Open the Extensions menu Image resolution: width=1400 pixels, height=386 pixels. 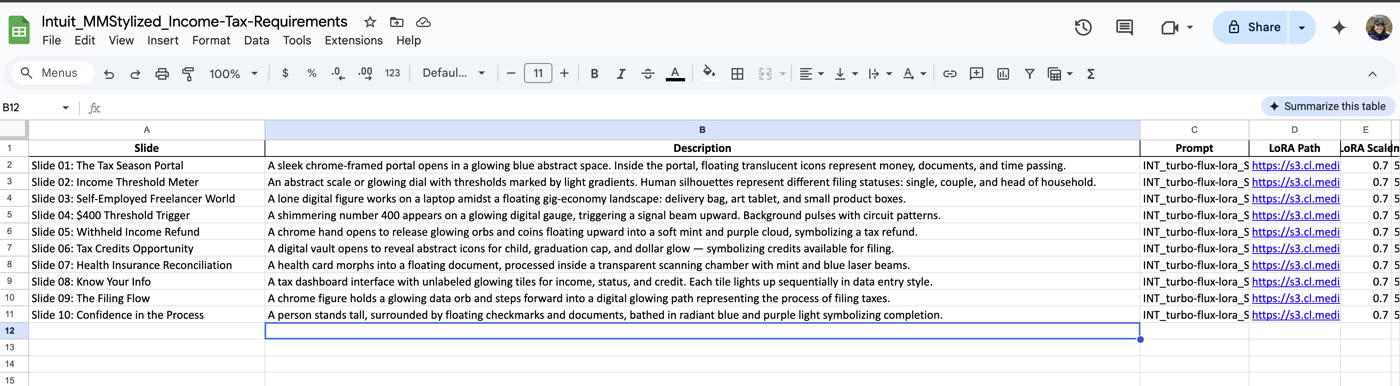[354, 41]
